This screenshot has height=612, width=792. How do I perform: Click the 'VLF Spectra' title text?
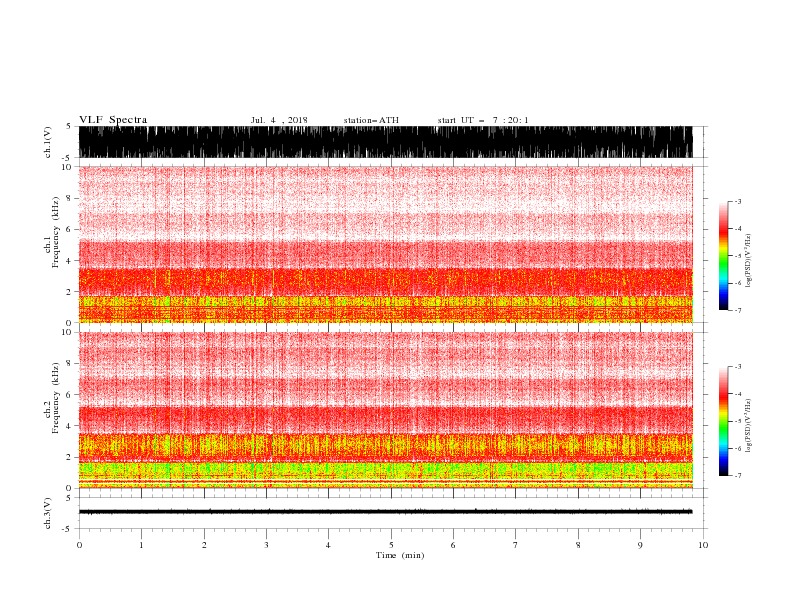tap(113, 120)
